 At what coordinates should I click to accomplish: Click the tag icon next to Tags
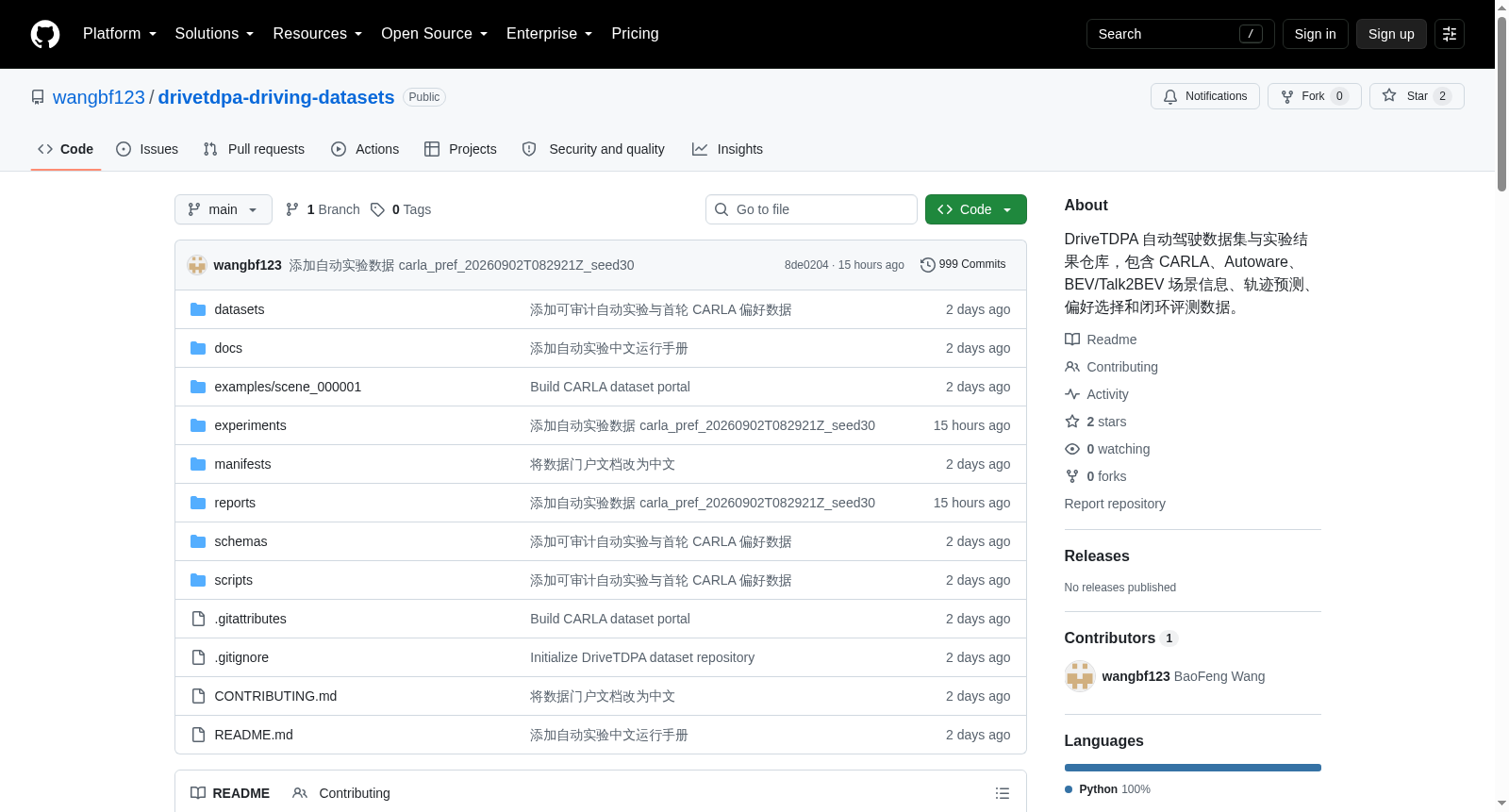(x=377, y=209)
